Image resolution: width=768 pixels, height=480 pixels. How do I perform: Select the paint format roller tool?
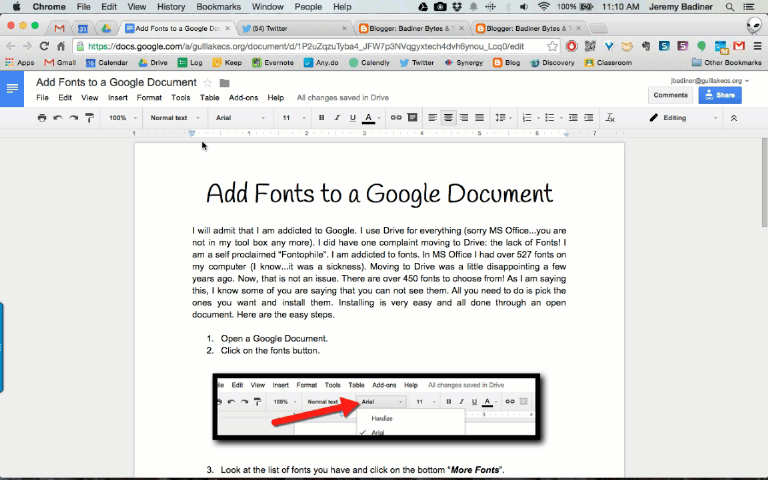[x=89, y=118]
